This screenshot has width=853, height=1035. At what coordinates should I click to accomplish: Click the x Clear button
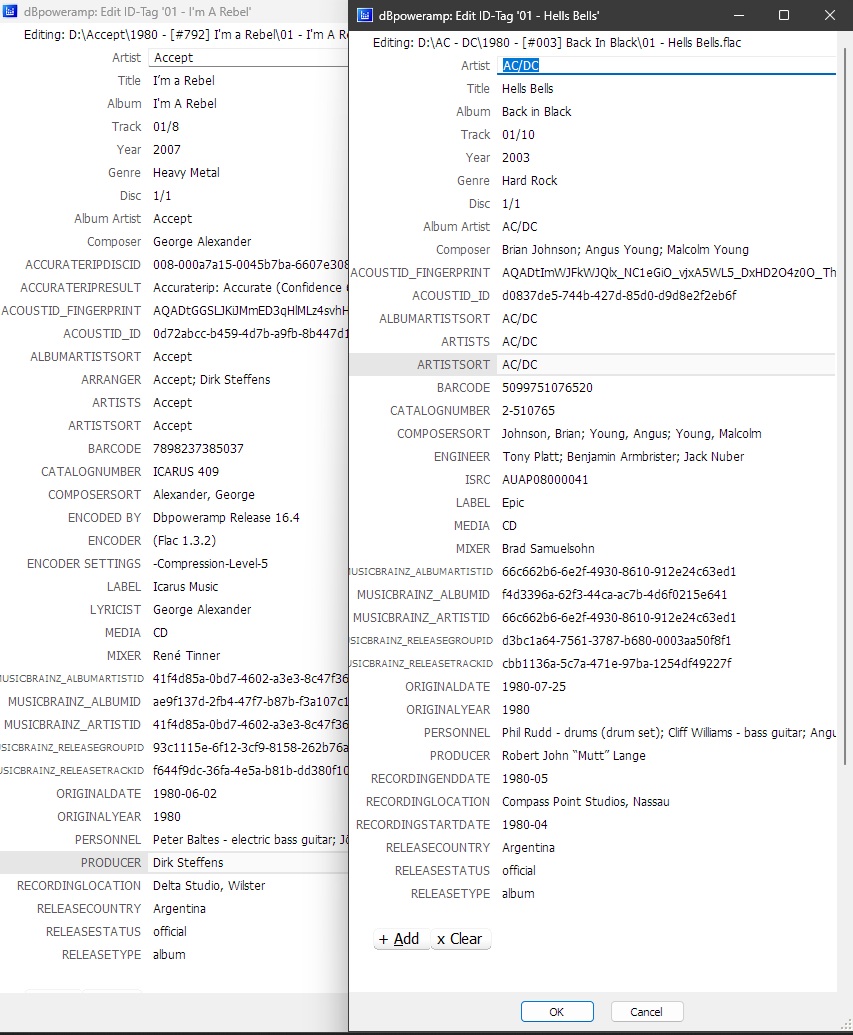point(460,939)
